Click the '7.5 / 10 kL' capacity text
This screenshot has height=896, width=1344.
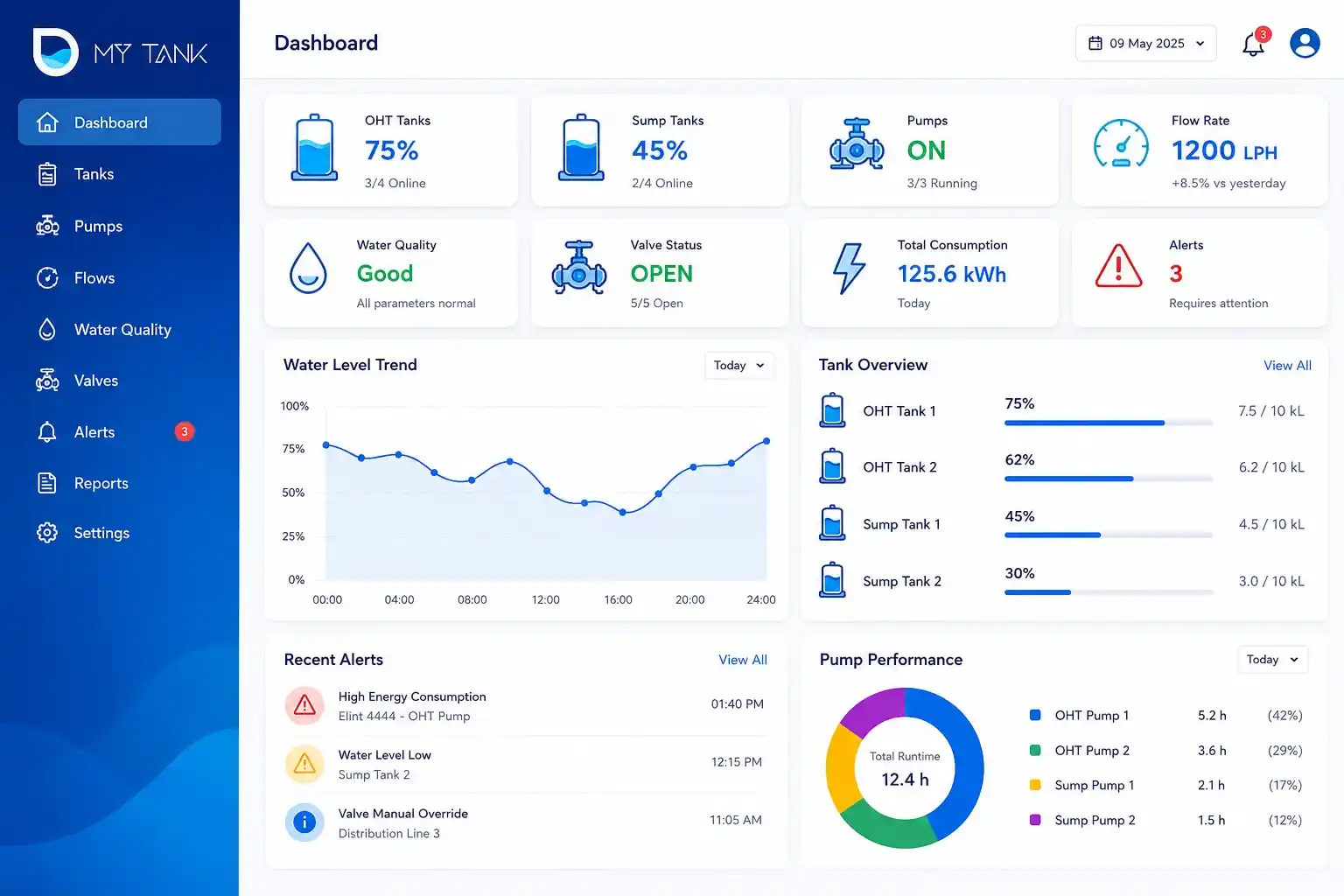click(x=1271, y=411)
